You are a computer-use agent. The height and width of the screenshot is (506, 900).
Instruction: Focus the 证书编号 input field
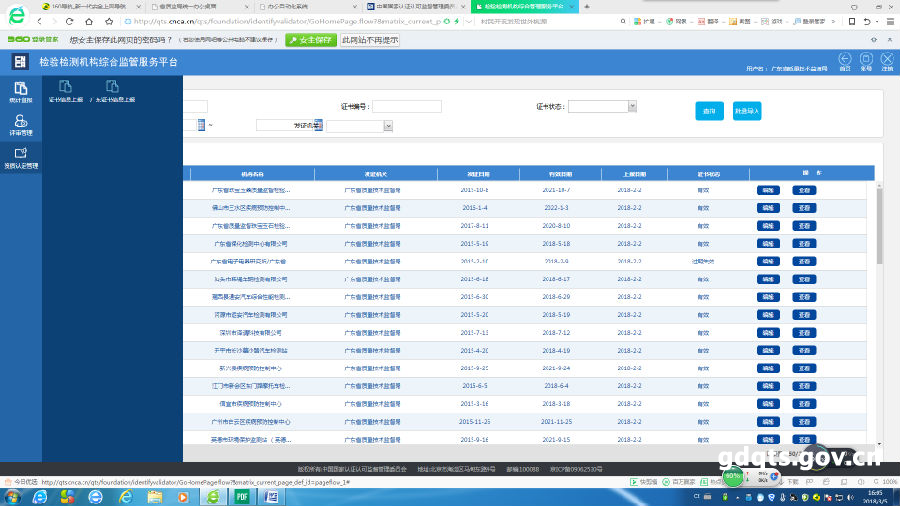tap(407, 106)
